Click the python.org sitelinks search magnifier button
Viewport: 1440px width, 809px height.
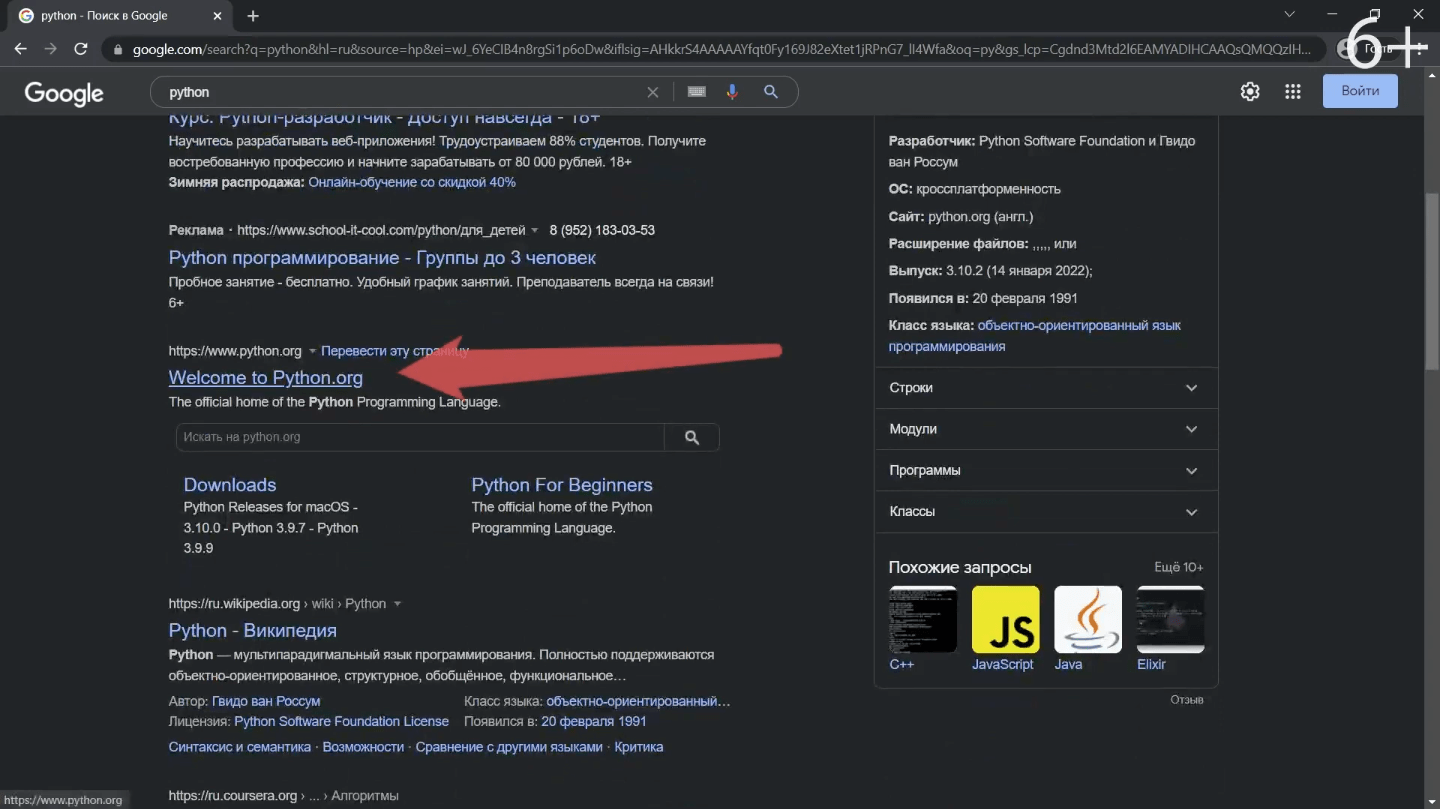pos(692,437)
